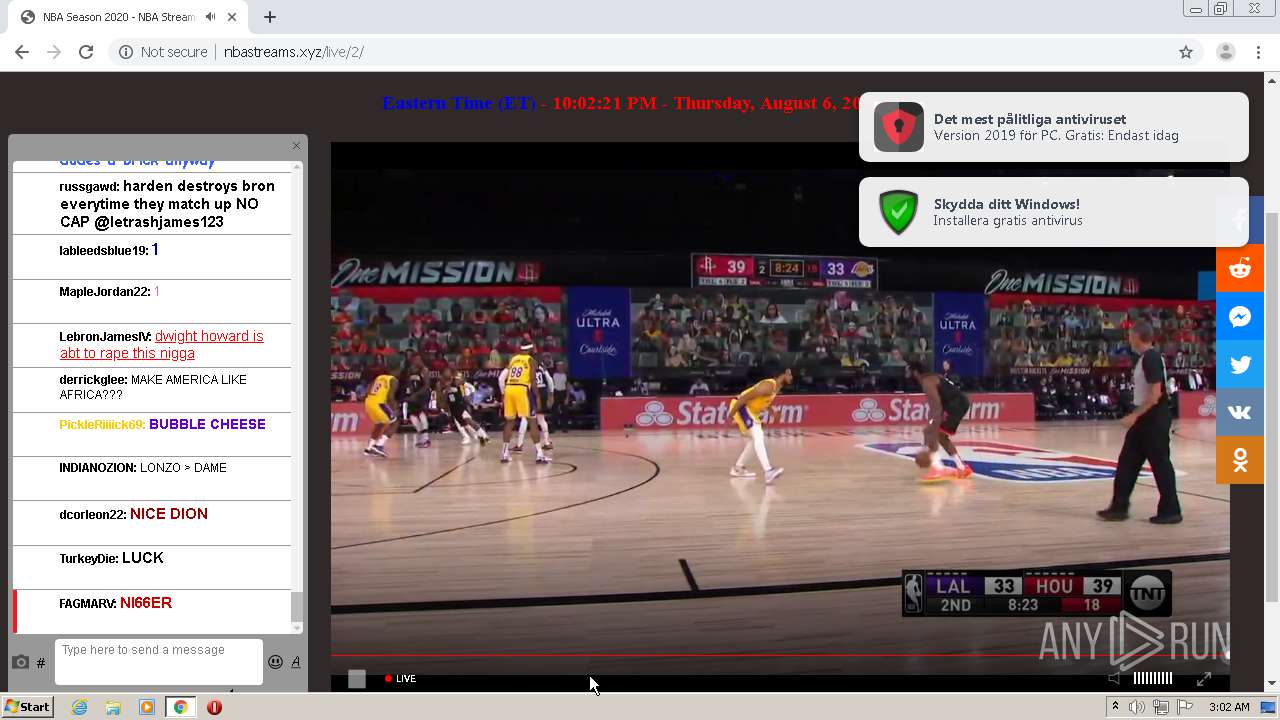Select the NBA Season 2020 browser tab
The image size is (1280, 720).
(128, 17)
